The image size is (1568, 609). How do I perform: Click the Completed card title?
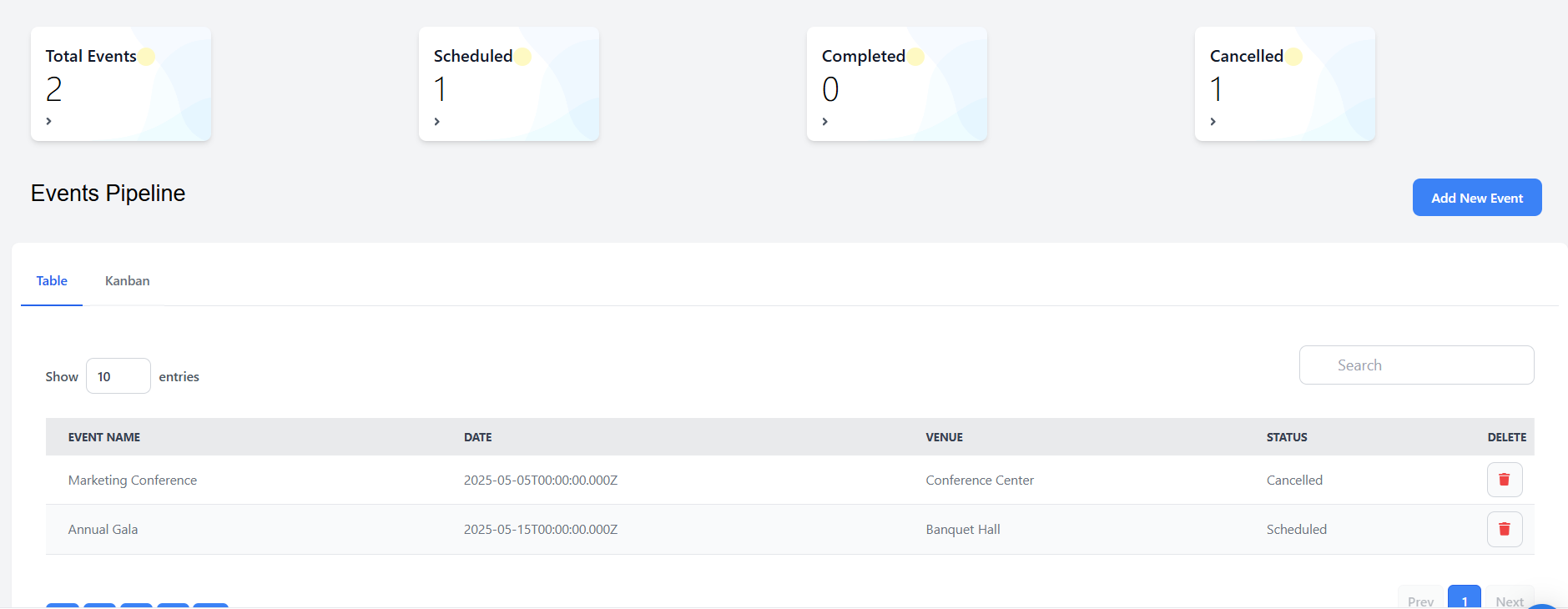click(x=864, y=56)
